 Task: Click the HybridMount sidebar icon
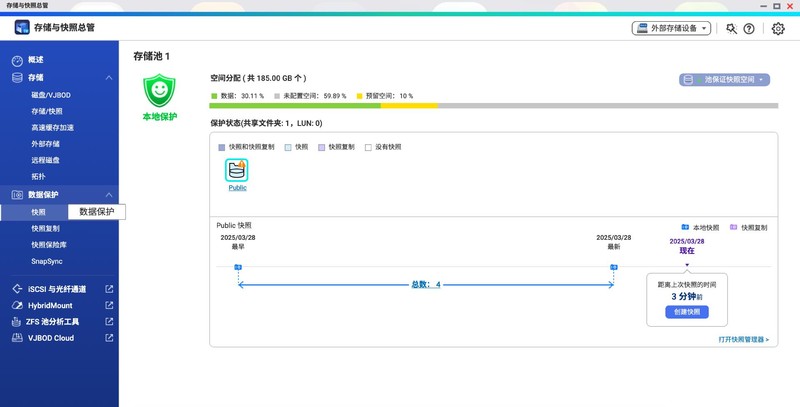17,306
